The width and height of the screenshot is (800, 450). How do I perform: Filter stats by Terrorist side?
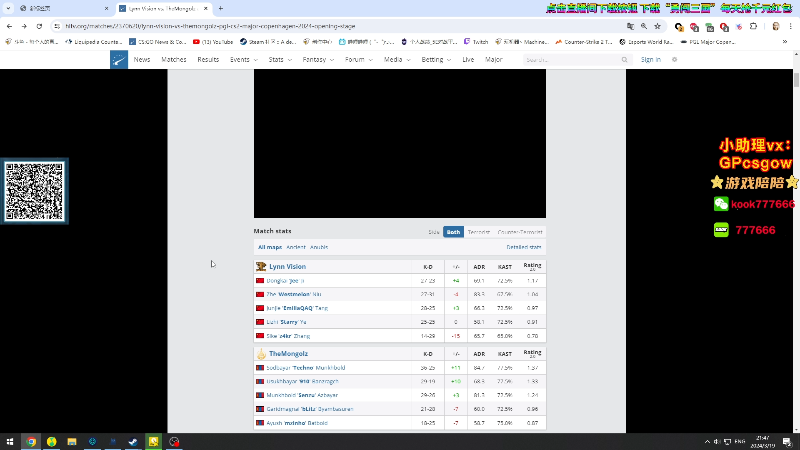[x=479, y=232]
